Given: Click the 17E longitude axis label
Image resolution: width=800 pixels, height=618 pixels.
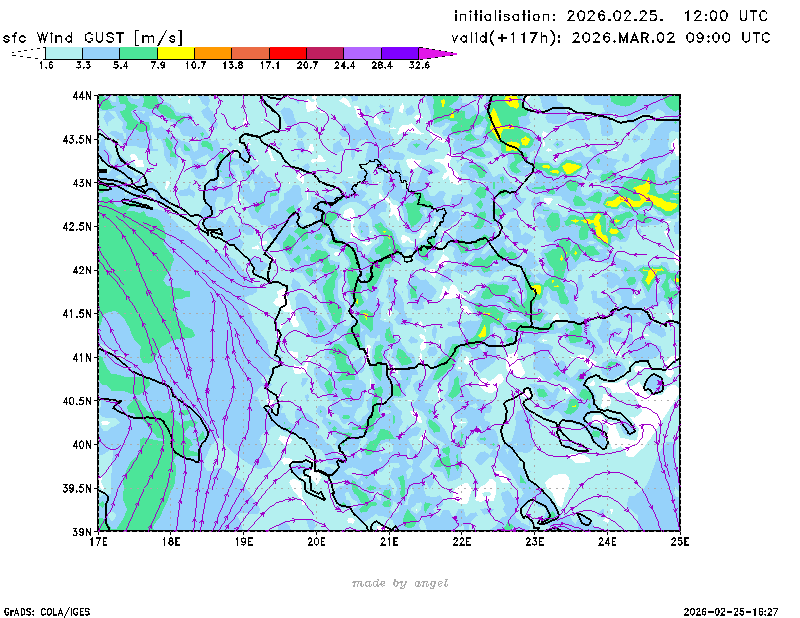Looking at the screenshot, I should pyautogui.click(x=98, y=543).
